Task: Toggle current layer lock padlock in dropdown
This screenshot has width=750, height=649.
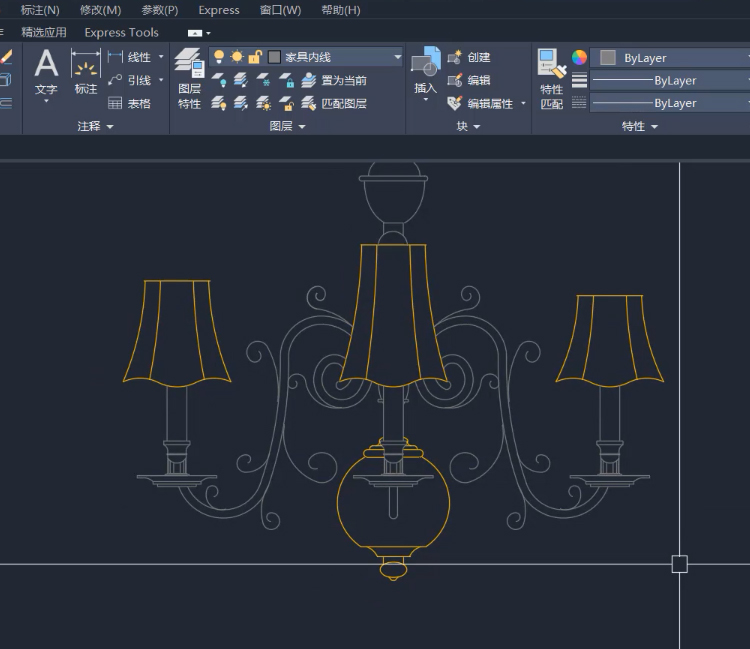Action: click(255, 57)
